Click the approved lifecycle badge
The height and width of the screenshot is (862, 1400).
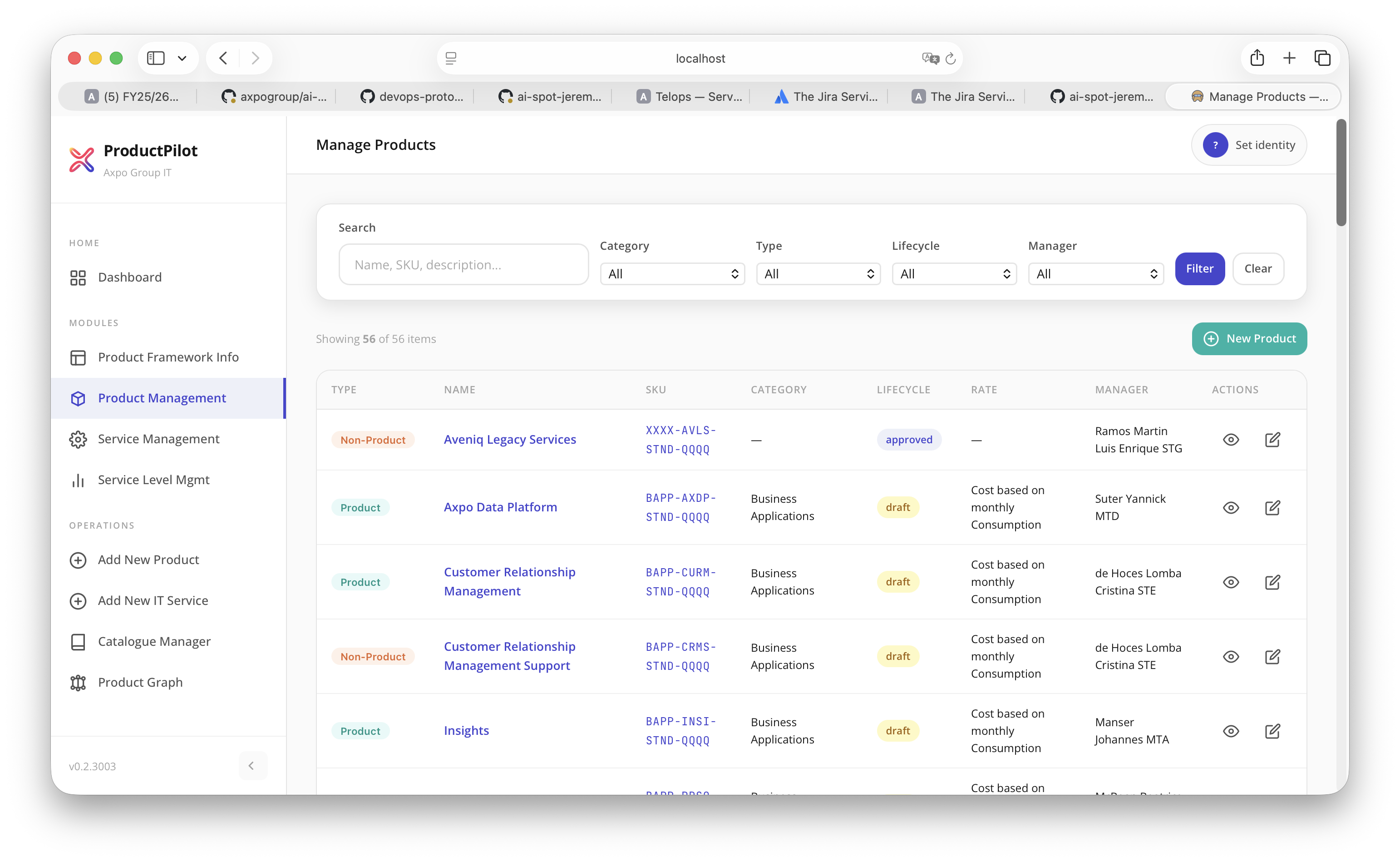[909, 440]
